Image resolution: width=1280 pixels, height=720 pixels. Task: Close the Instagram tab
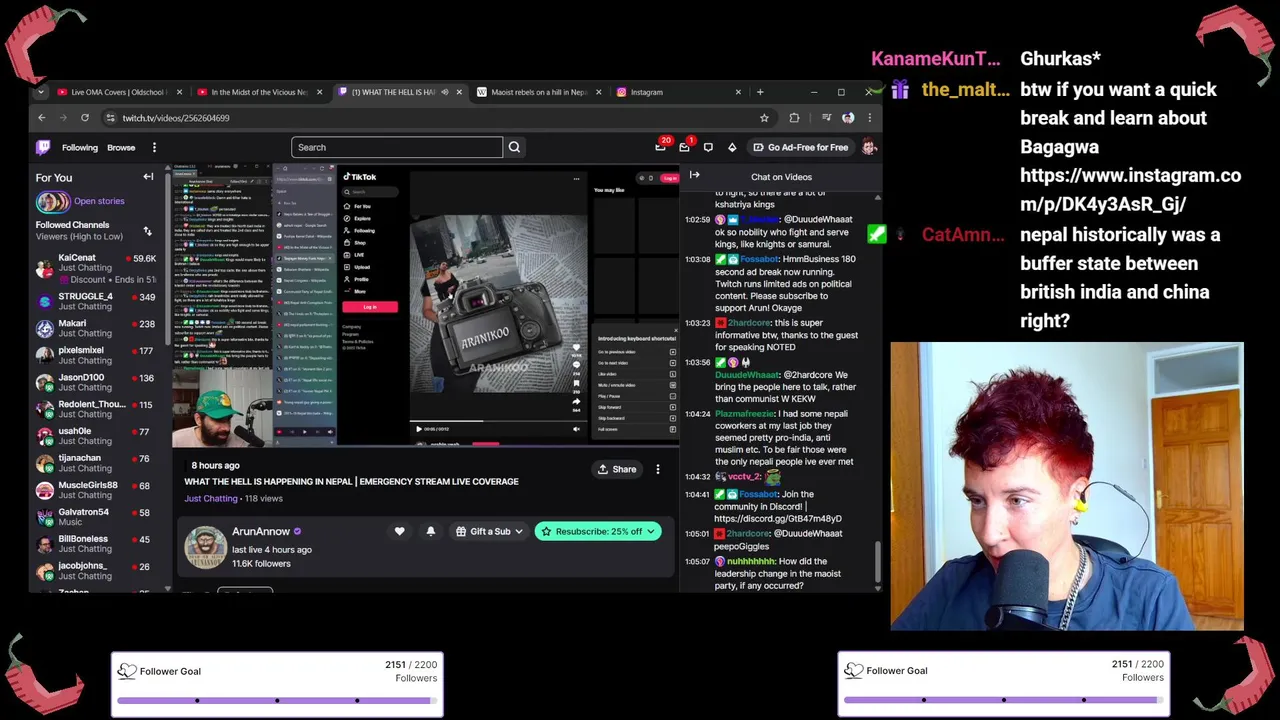738,92
